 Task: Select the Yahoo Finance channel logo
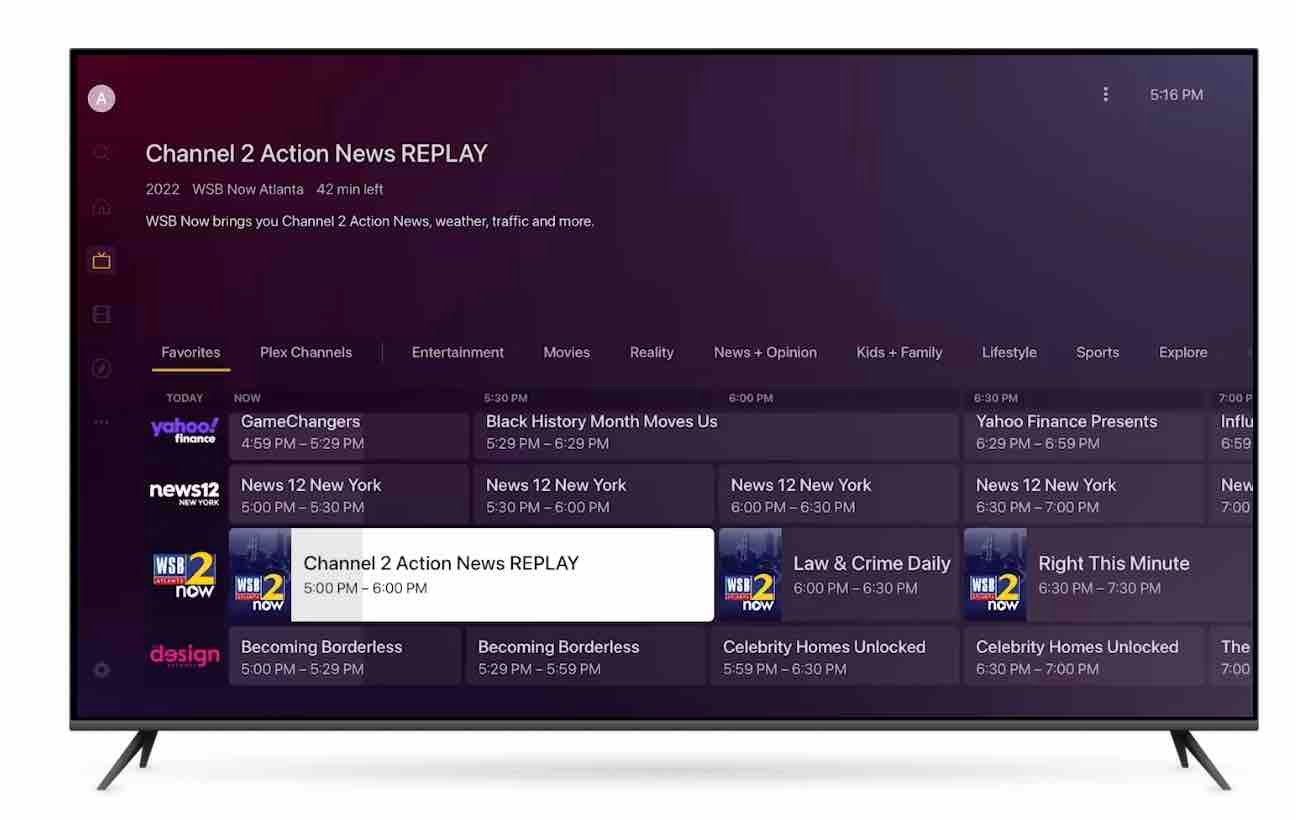pyautogui.click(x=184, y=431)
